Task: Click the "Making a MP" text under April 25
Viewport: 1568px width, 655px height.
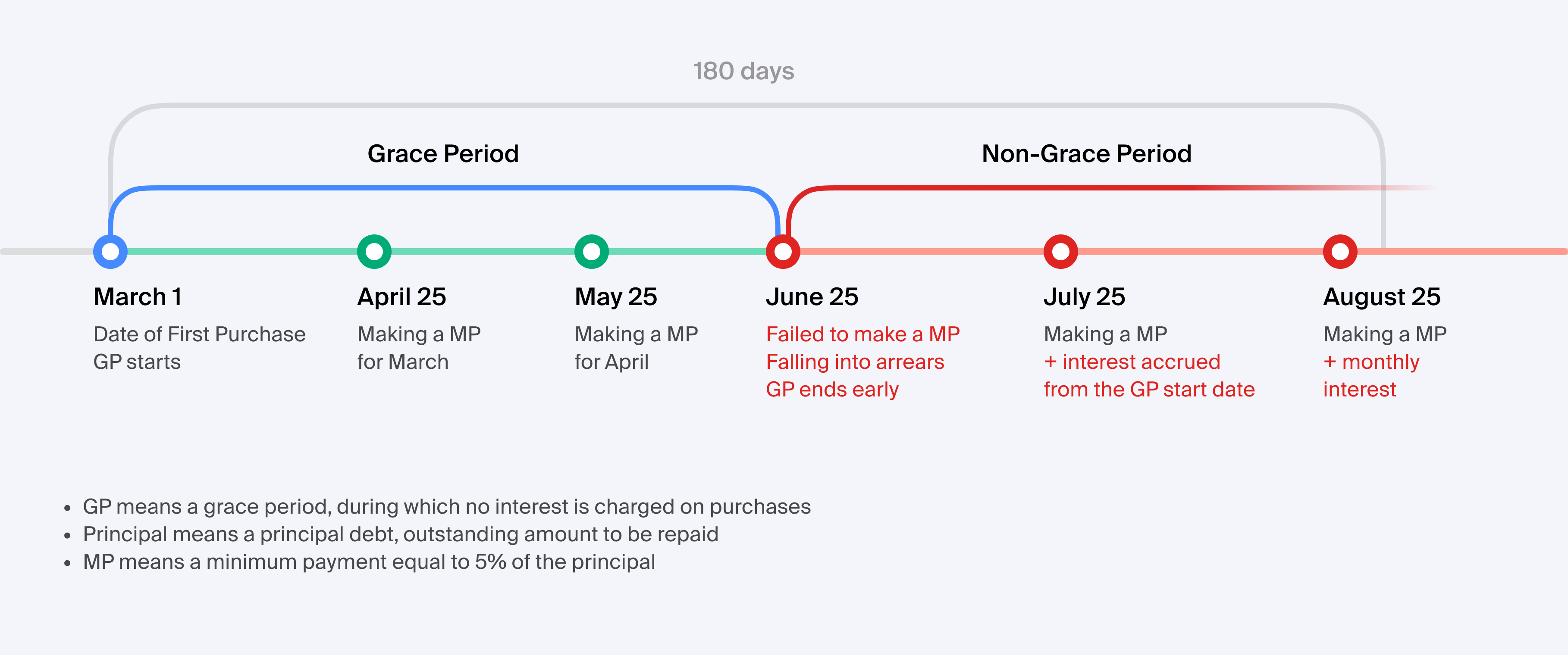Action: click(419, 334)
